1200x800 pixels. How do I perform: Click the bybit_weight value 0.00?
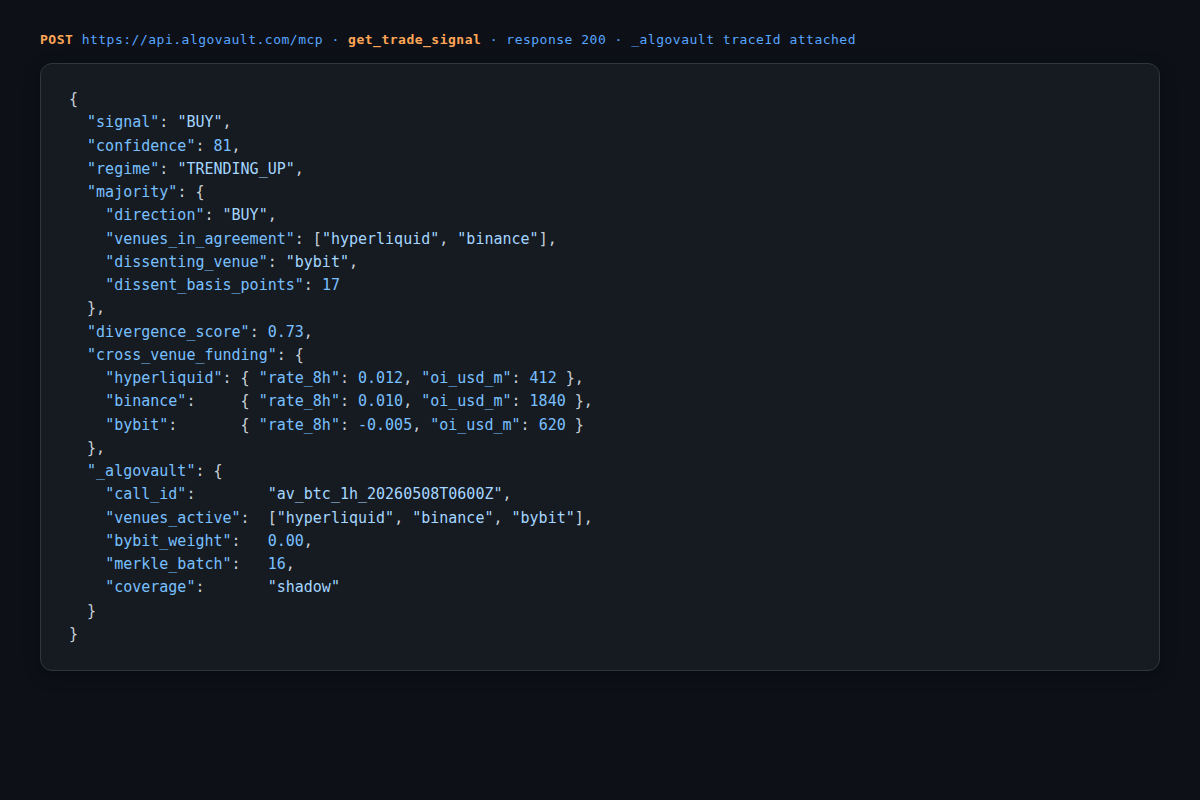tap(286, 541)
